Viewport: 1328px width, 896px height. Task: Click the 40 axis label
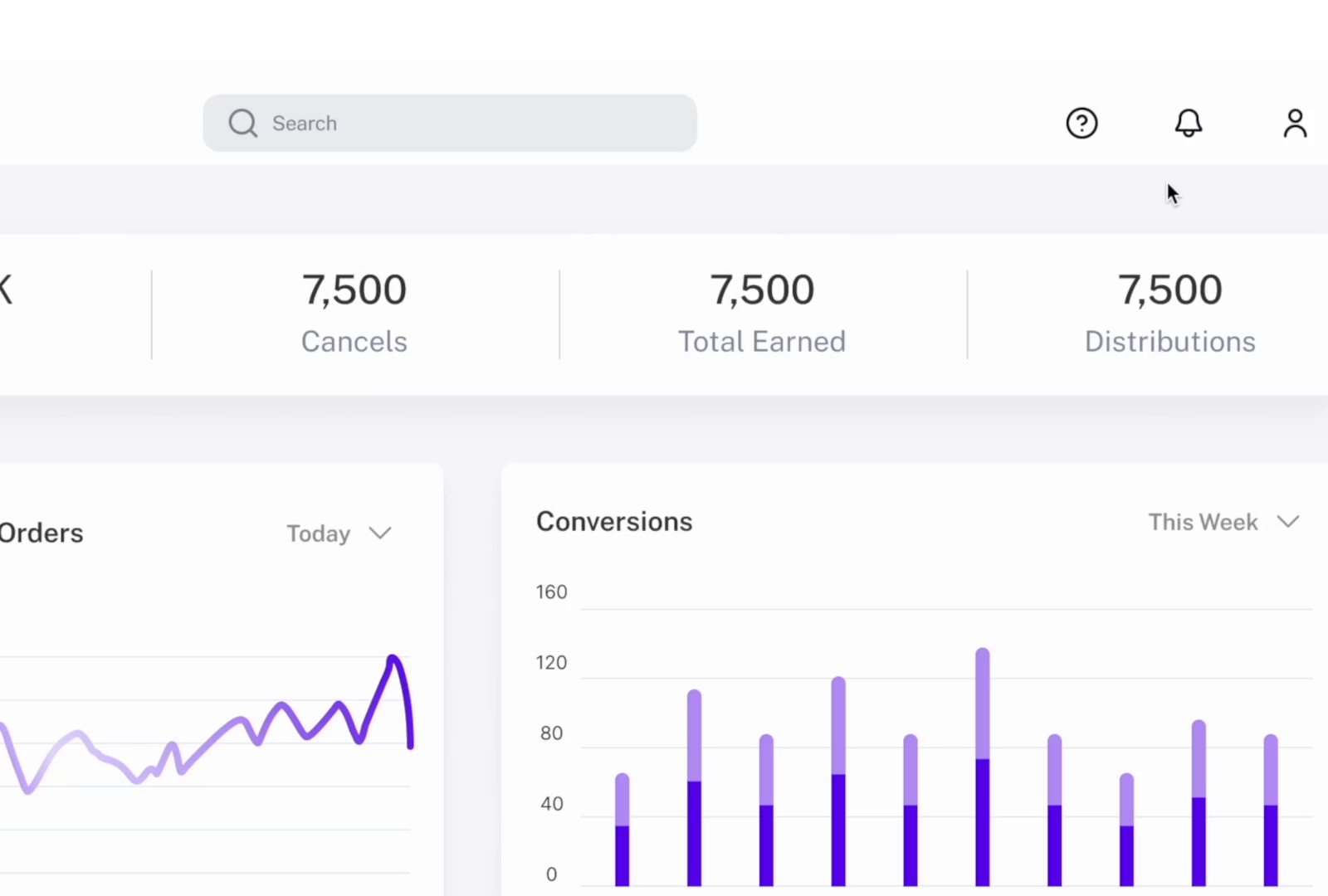[x=551, y=804]
